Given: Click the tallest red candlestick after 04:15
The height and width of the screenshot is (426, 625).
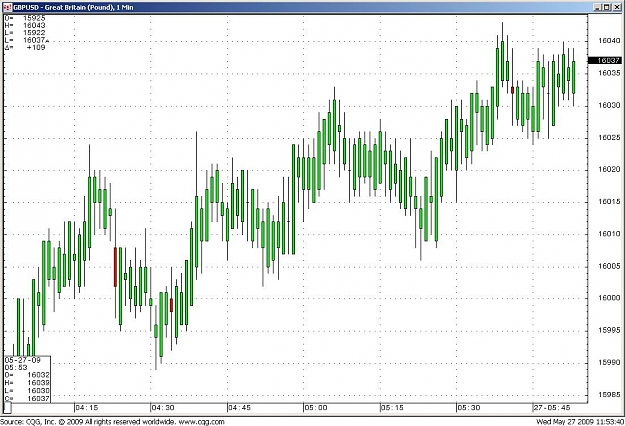Looking at the screenshot, I should point(116,267).
